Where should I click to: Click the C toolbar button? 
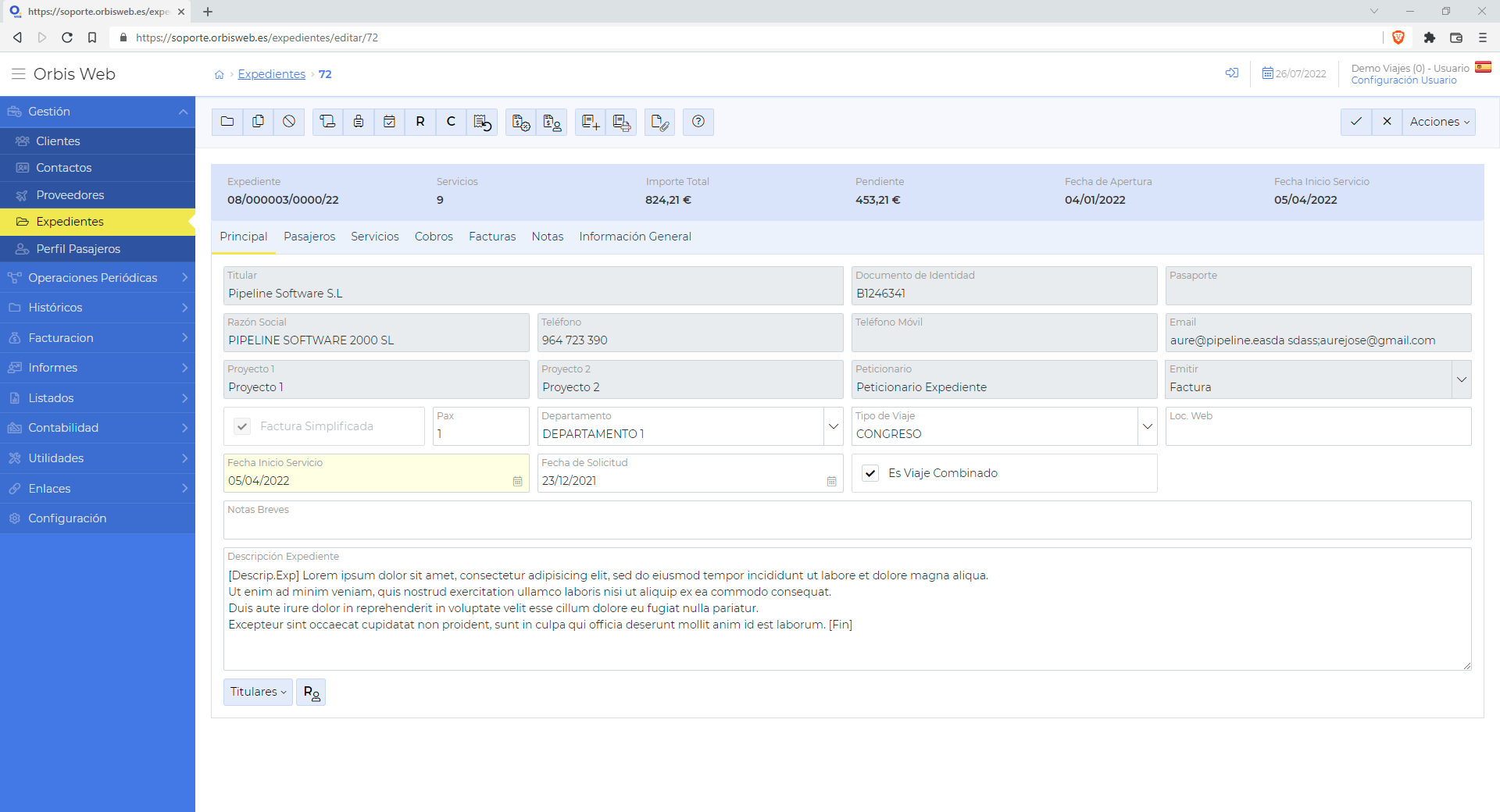(451, 122)
